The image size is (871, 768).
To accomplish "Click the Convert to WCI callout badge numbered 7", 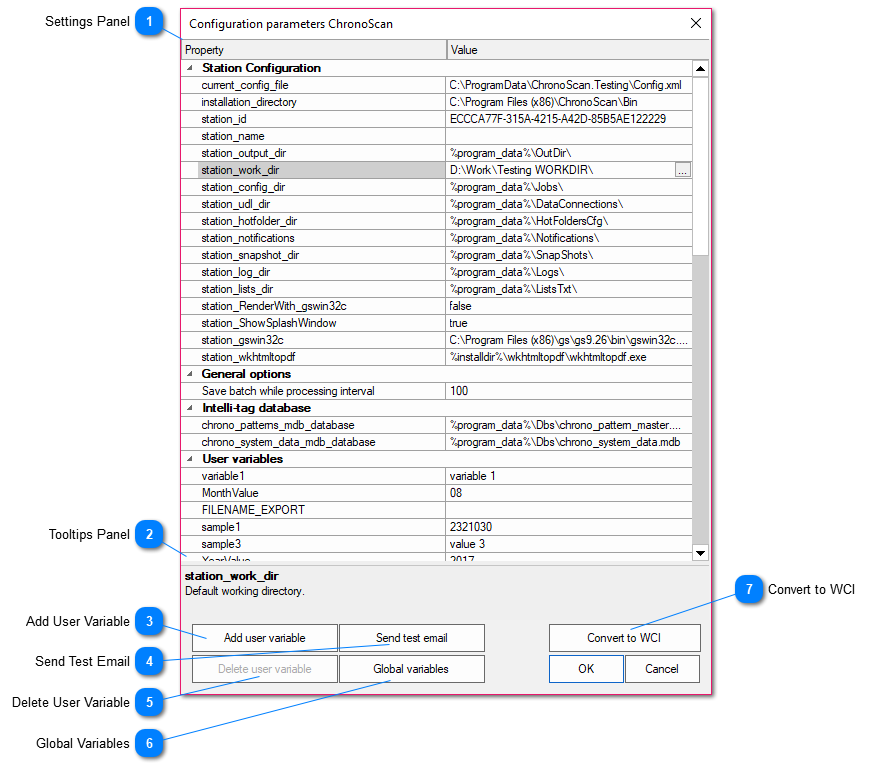I will pyautogui.click(x=749, y=591).
